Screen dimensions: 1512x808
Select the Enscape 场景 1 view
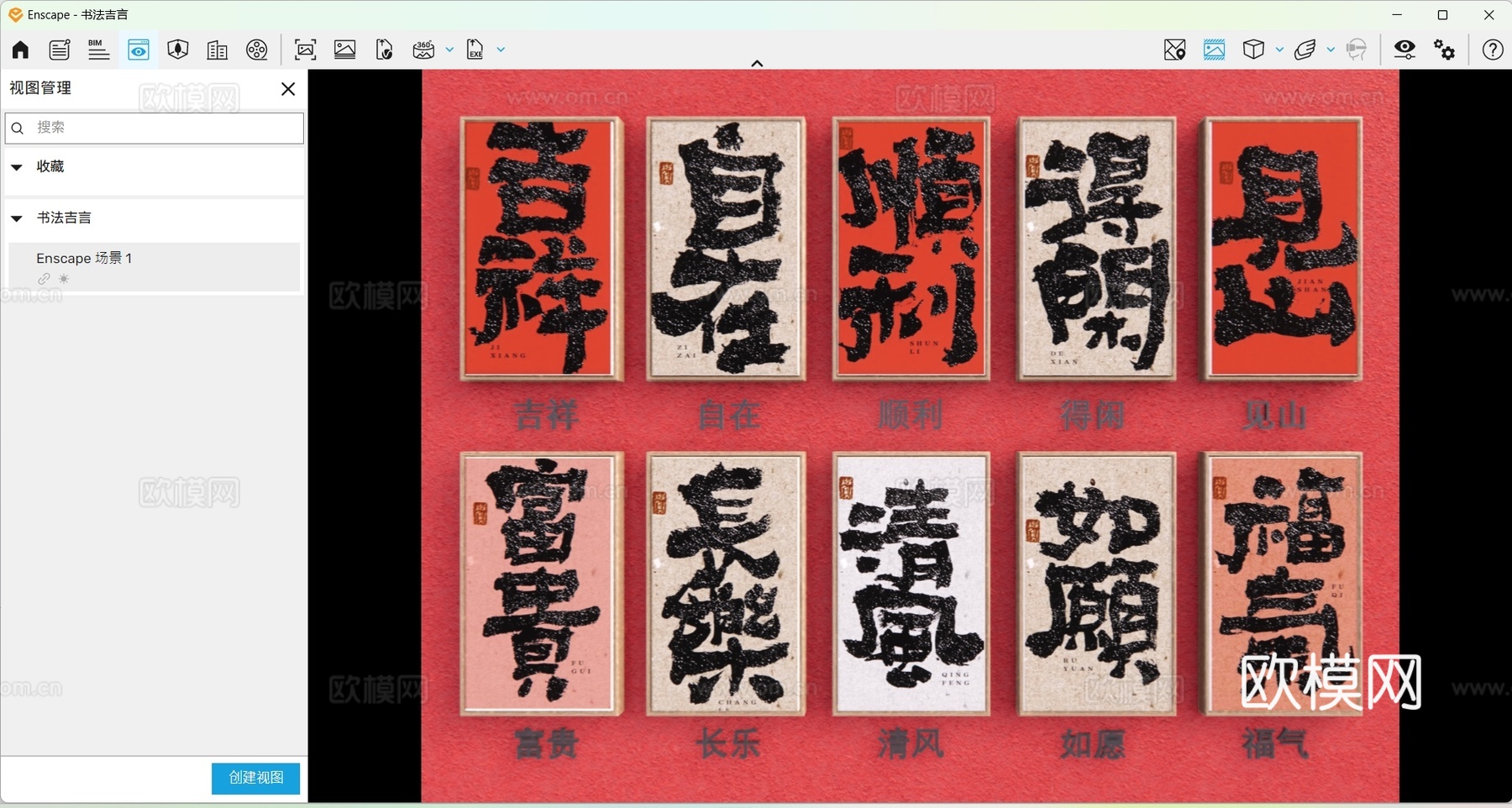tap(155, 267)
